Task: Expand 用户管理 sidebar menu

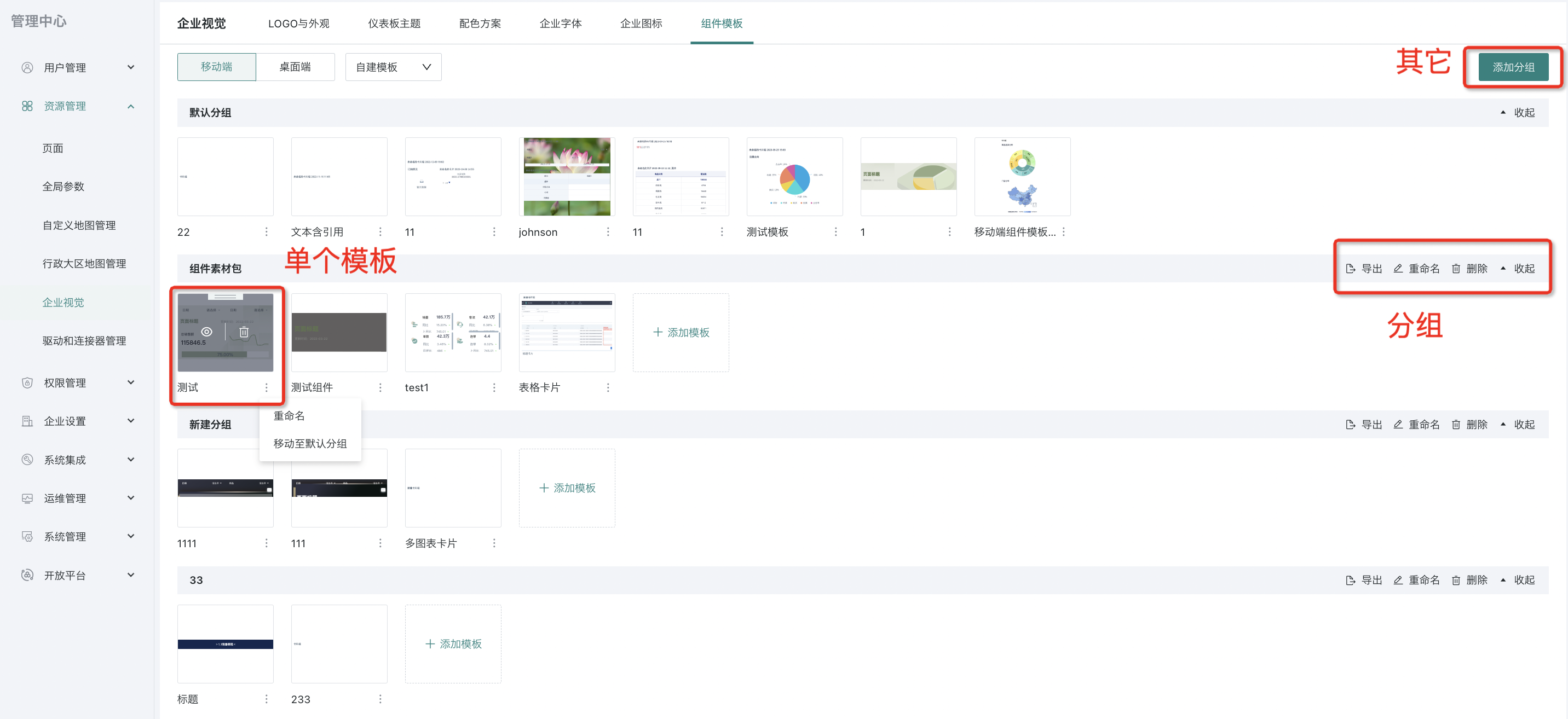Action: click(131, 67)
